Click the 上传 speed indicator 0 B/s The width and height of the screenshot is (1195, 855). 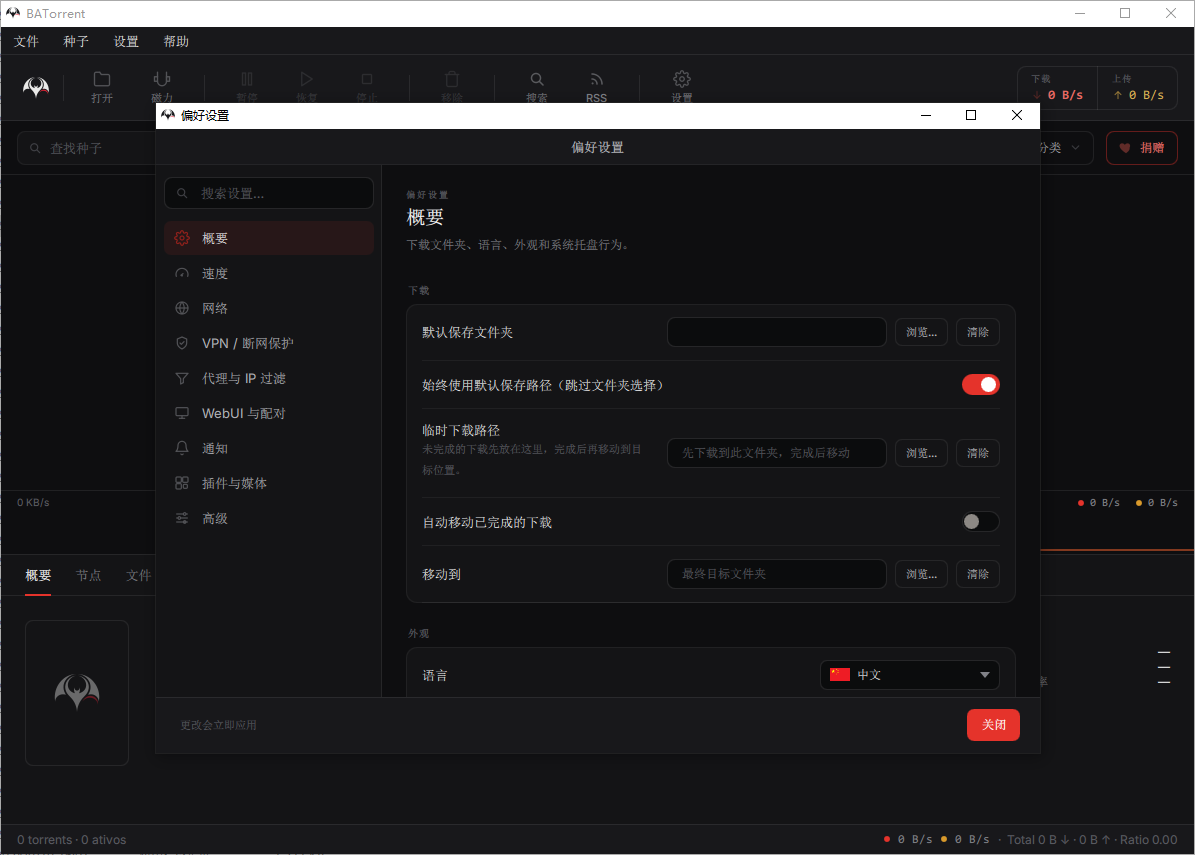pyautogui.click(x=1138, y=88)
